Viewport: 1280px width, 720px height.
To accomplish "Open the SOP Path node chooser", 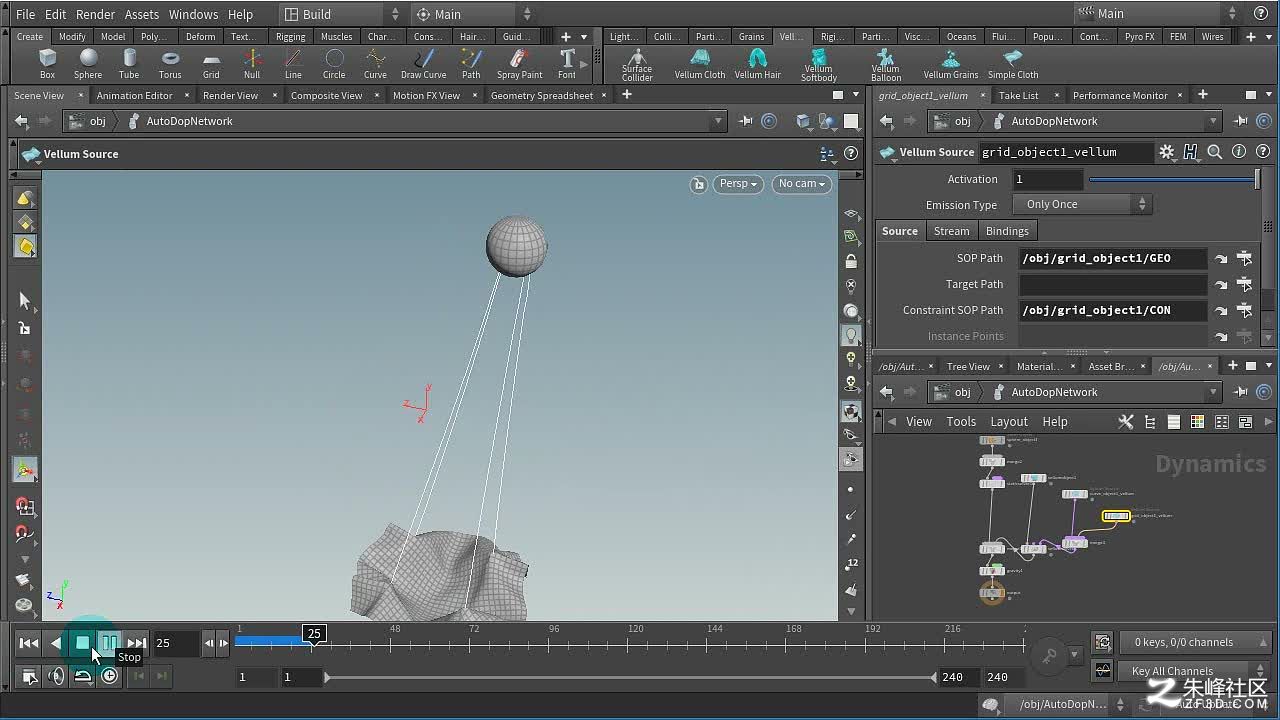I will (1244, 258).
